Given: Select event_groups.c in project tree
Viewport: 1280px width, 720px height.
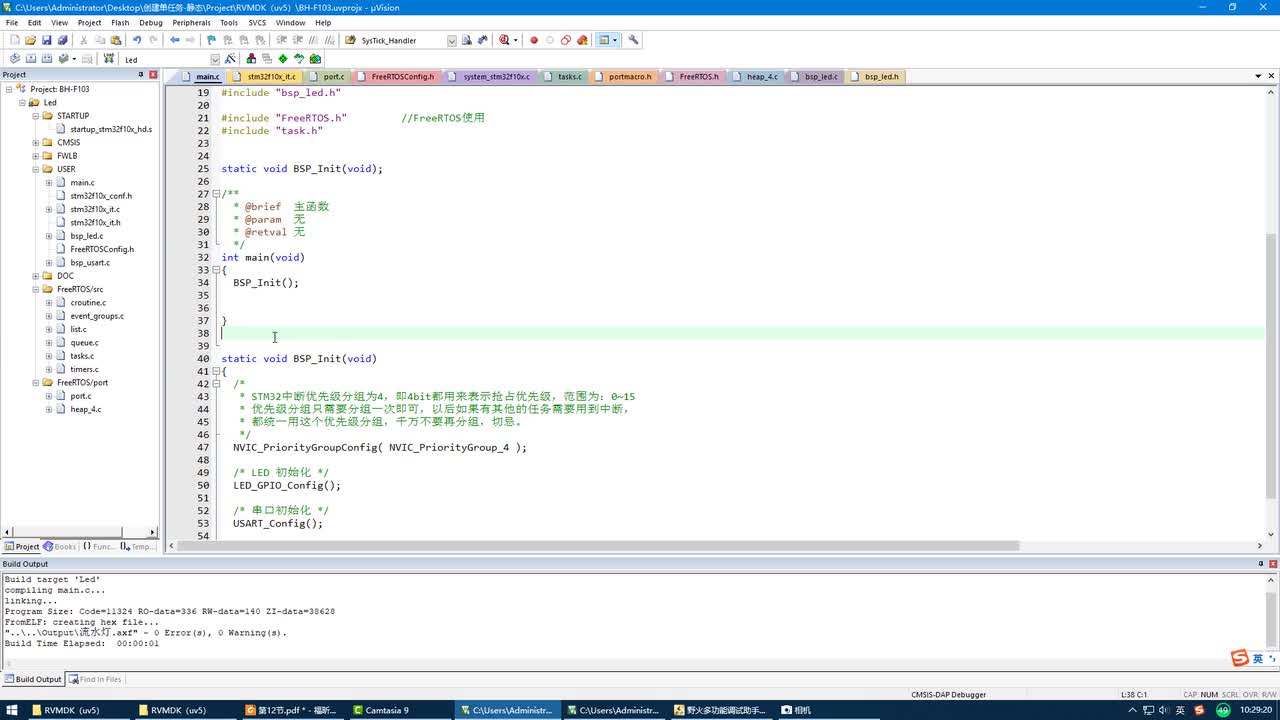Looking at the screenshot, I should [97, 316].
